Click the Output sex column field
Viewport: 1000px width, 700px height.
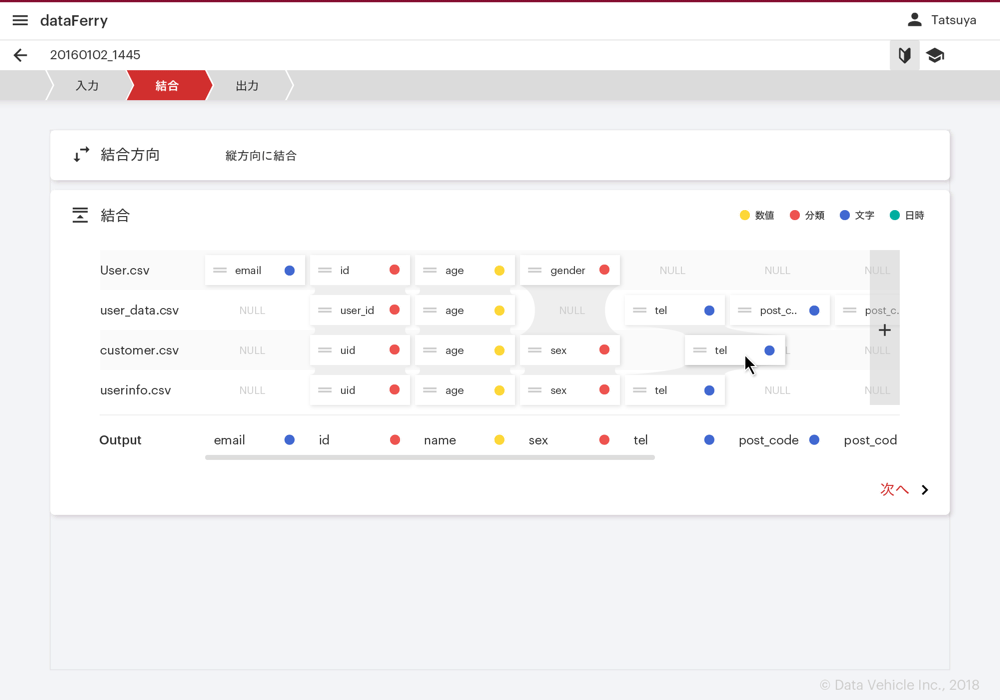coord(569,440)
